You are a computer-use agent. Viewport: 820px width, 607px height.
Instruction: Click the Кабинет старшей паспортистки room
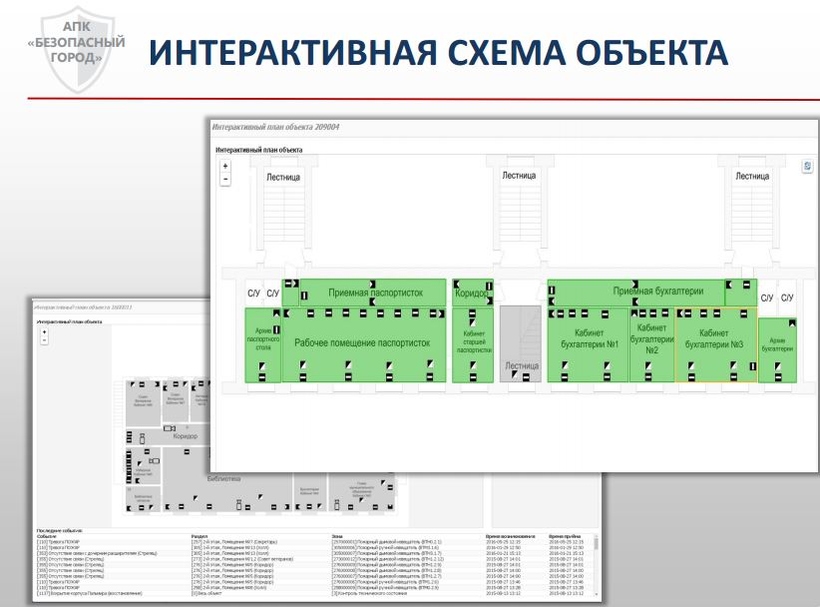coord(473,344)
